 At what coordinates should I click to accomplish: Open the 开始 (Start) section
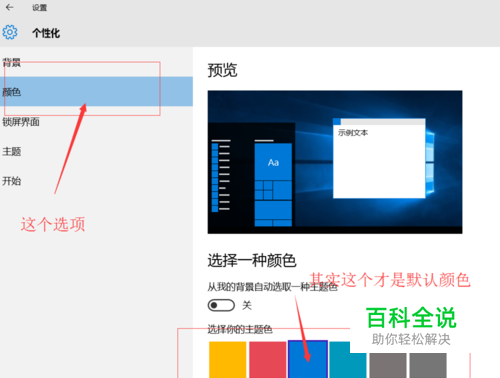coord(96,181)
